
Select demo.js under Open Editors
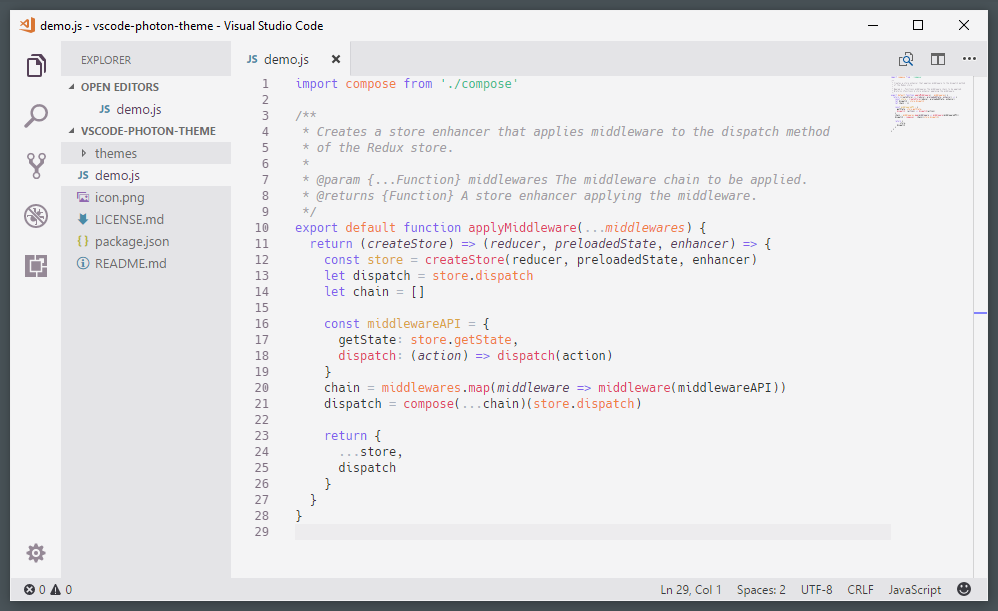point(146,109)
